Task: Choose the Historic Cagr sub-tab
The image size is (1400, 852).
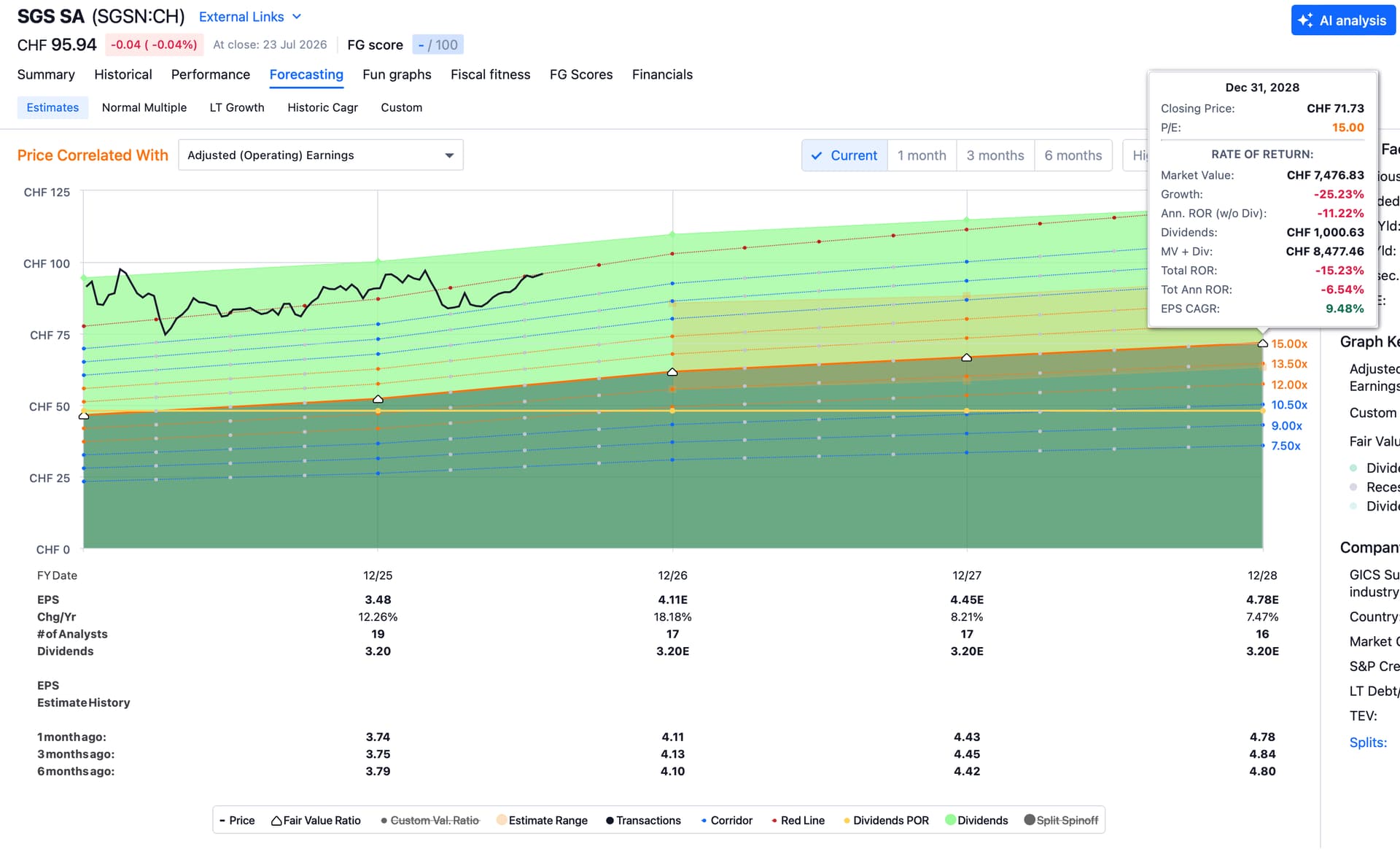Action: (322, 107)
